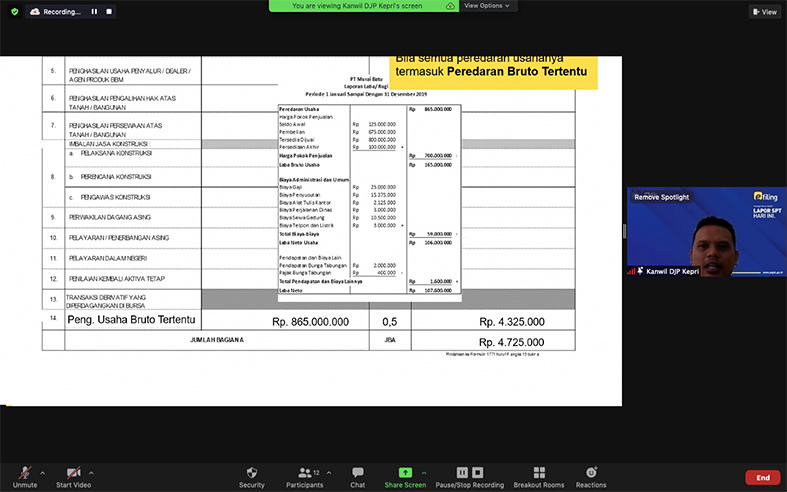Click the Laba Bruto Usaha line in report
787x492 pixels.
[x=300, y=165]
